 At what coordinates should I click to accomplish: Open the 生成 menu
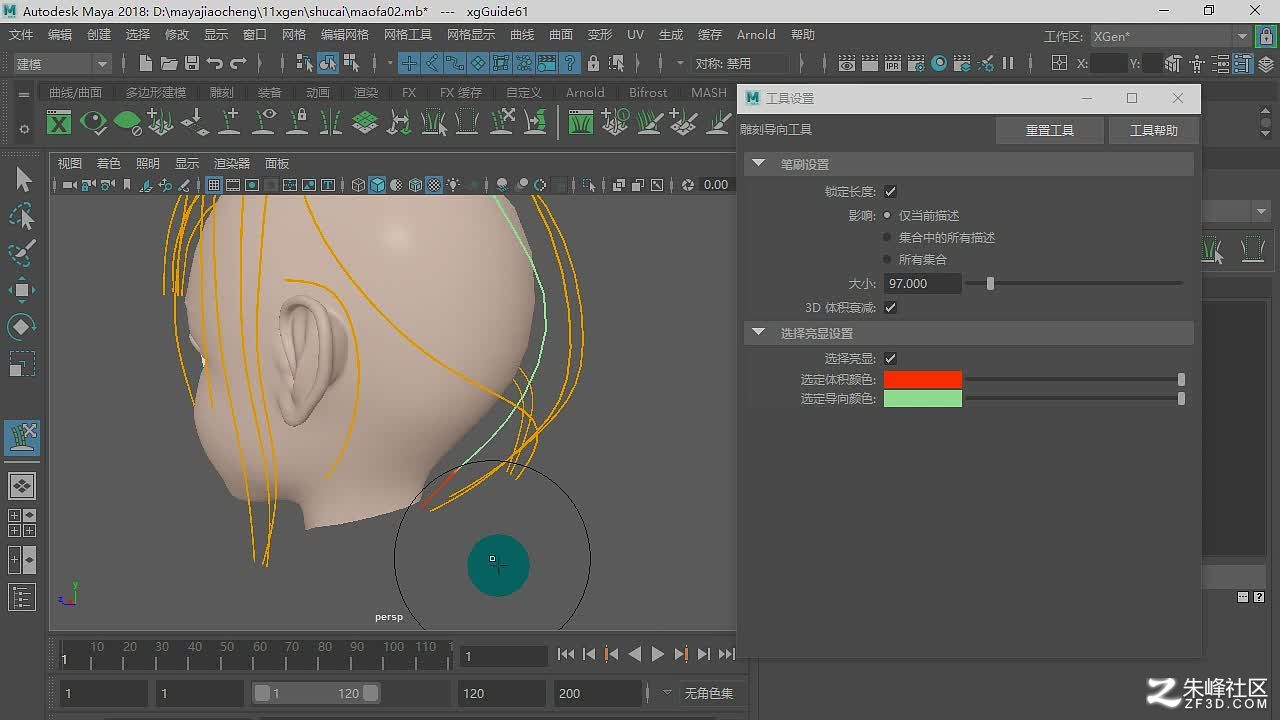[x=671, y=35]
